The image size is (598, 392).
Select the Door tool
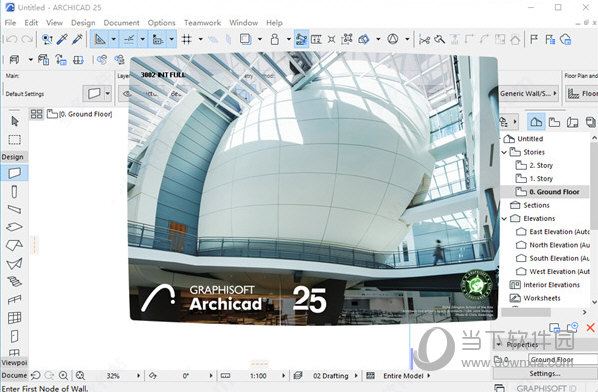pos(14,336)
